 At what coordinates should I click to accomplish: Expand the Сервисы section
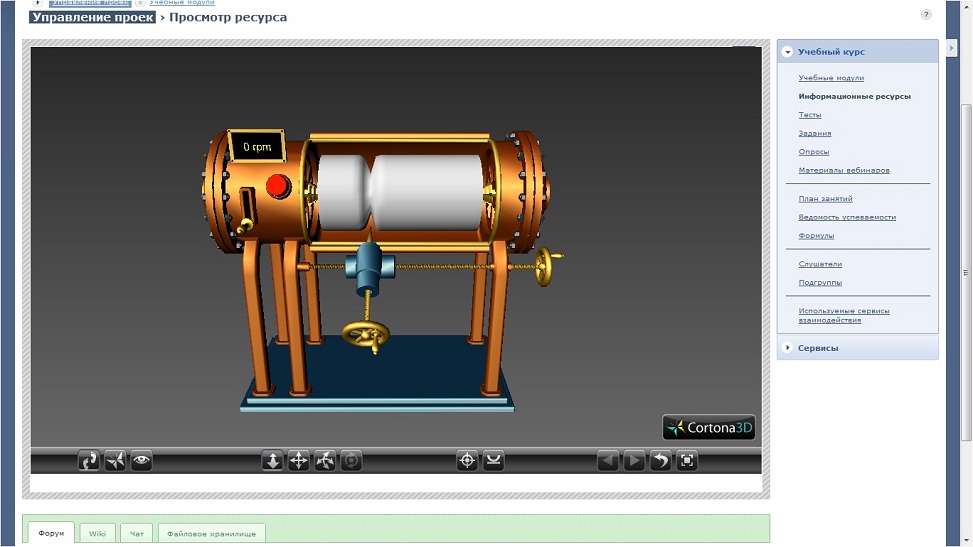tap(788, 348)
